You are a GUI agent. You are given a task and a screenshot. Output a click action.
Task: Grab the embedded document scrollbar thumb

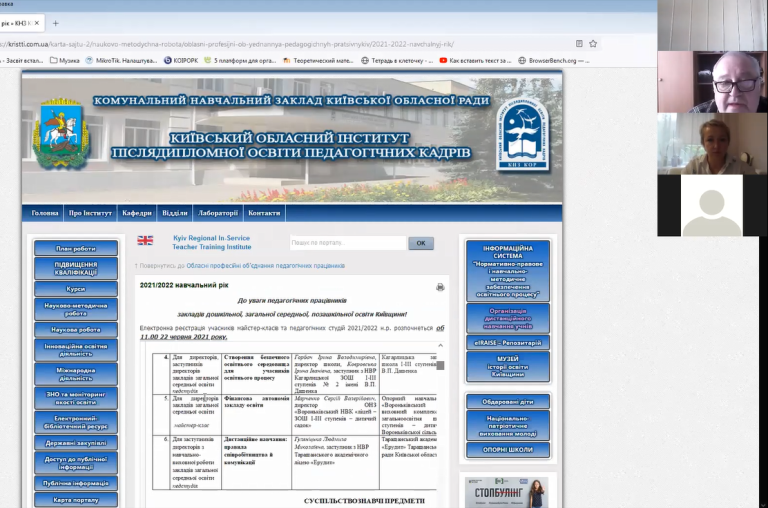pos(440,365)
